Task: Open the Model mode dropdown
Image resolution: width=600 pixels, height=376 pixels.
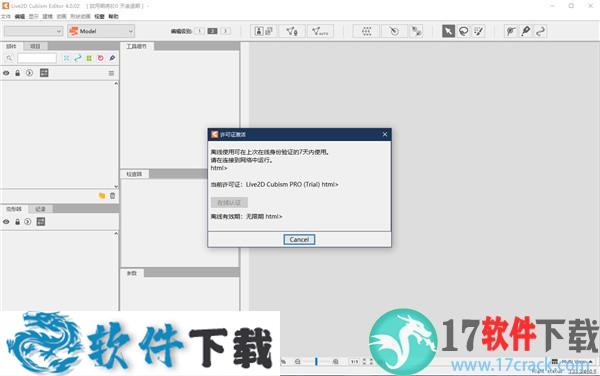Action: [101, 31]
